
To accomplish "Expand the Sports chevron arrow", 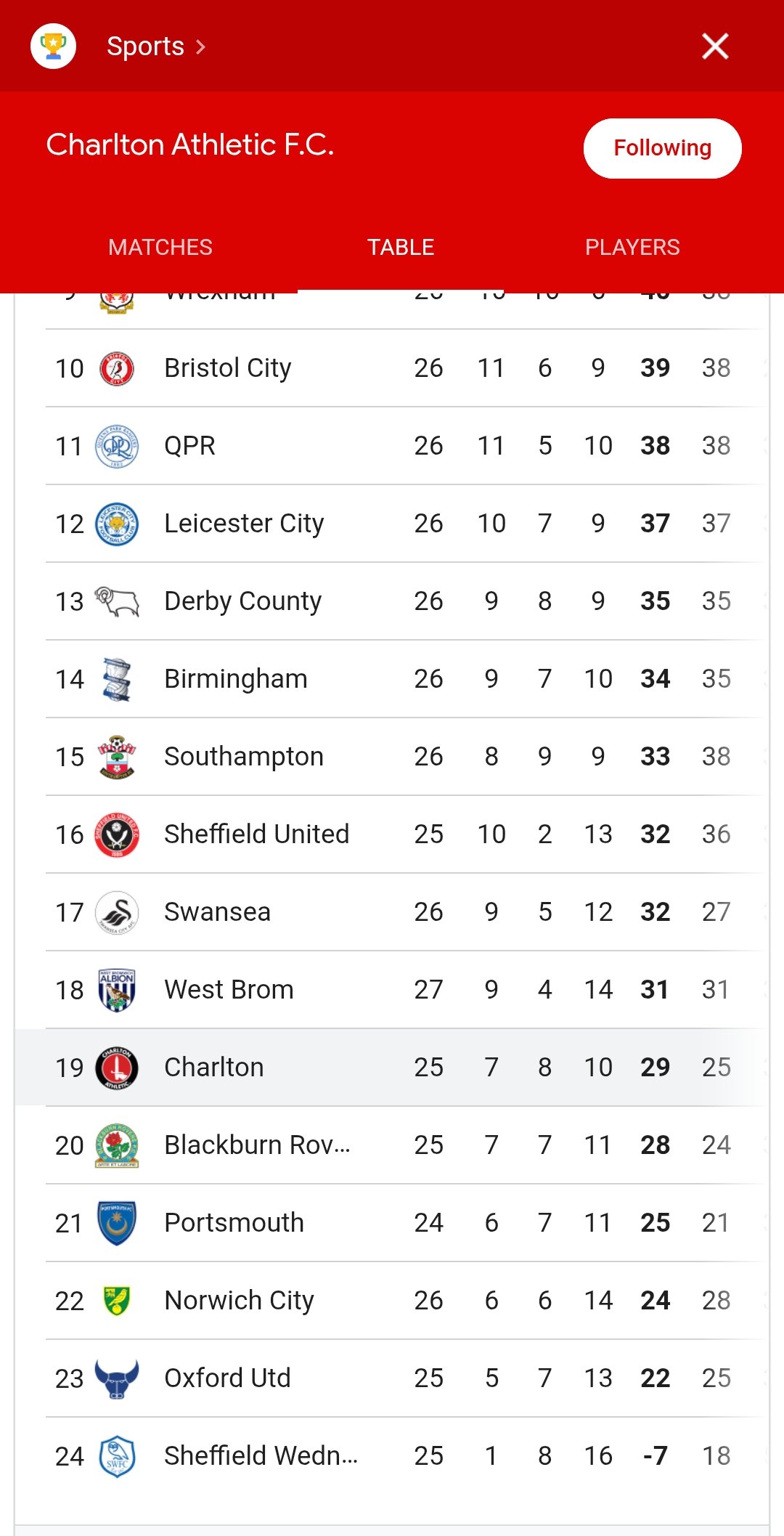I will (x=201, y=47).
